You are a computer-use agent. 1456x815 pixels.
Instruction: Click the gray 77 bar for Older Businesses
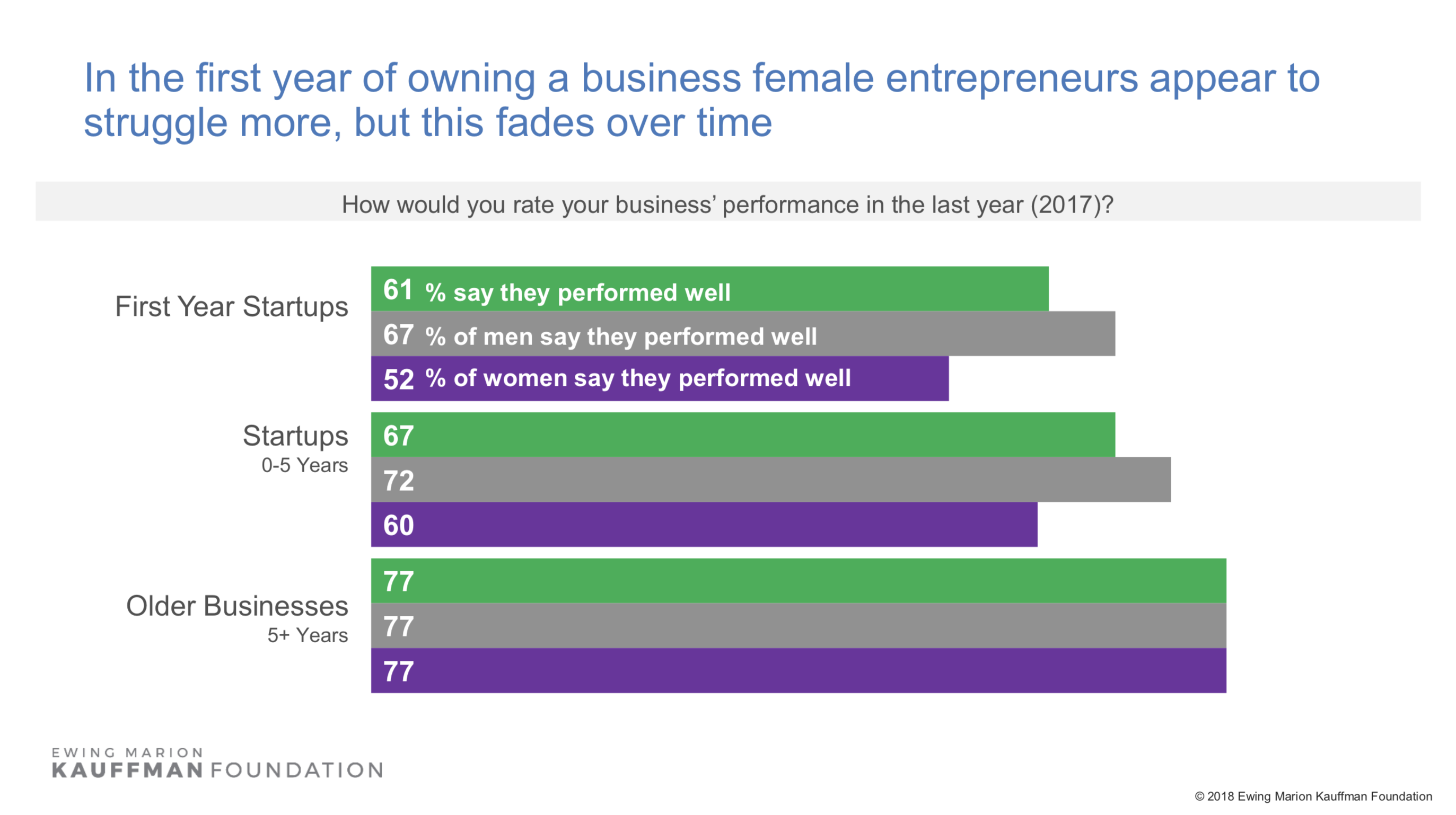pos(798,626)
